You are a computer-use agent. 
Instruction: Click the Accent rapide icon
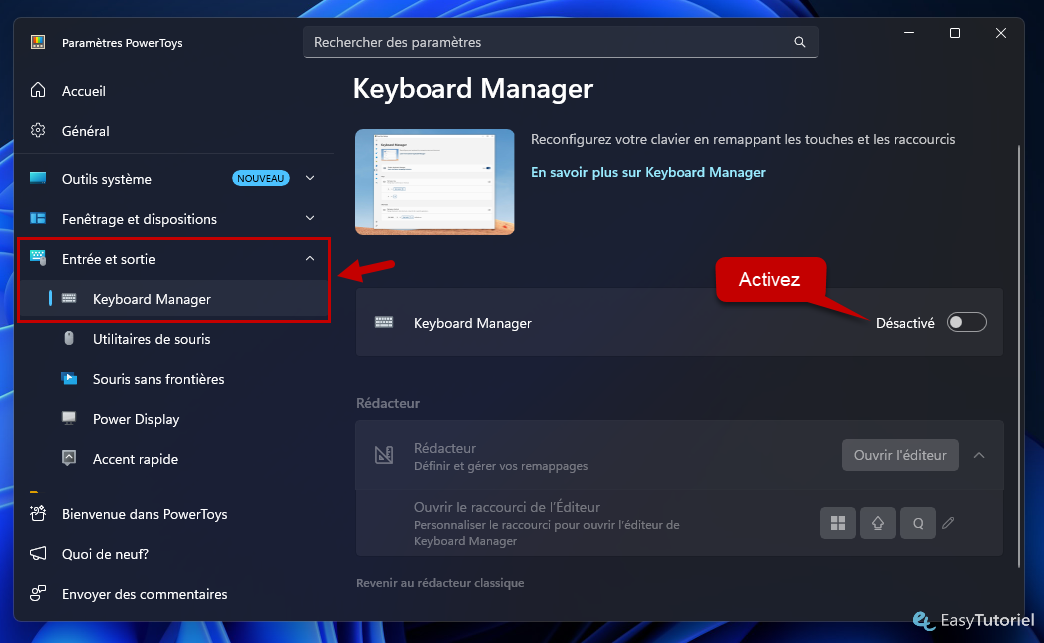[x=69, y=458]
